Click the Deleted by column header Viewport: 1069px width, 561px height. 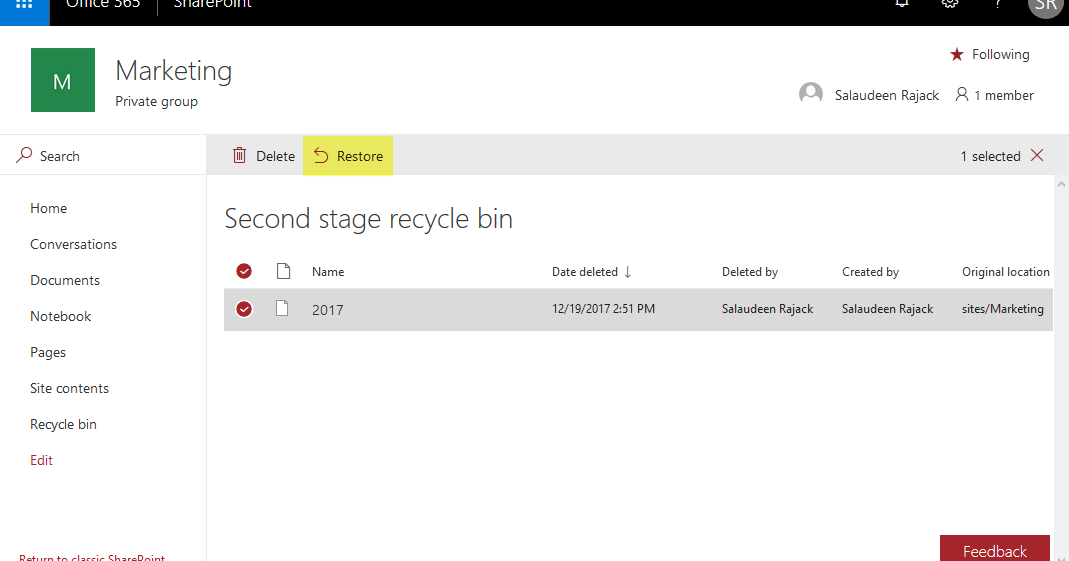coord(750,271)
